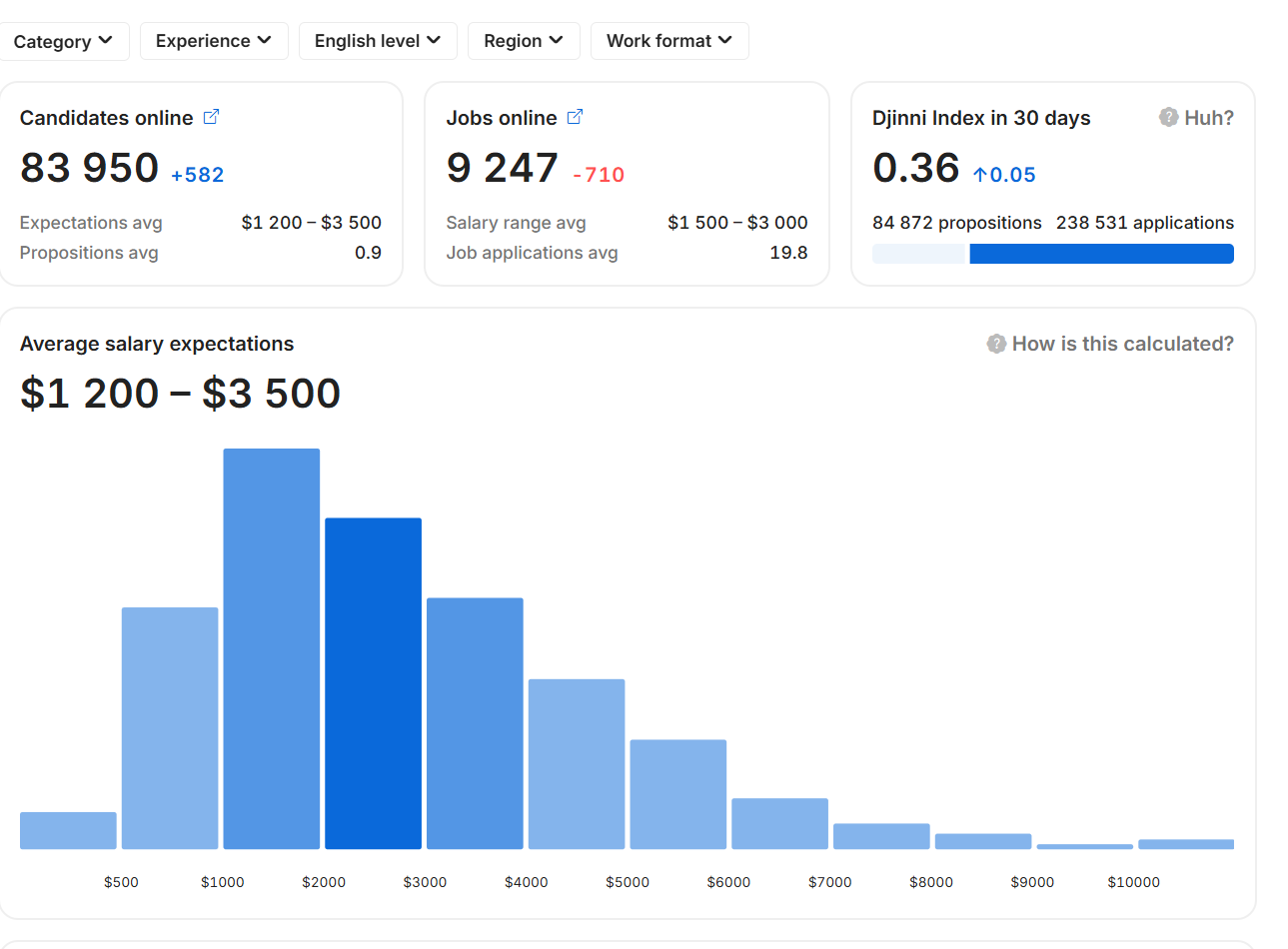Click the 19.8 job applications value
Image resolution: width=1288 pixels, height=949 pixels.
(788, 253)
